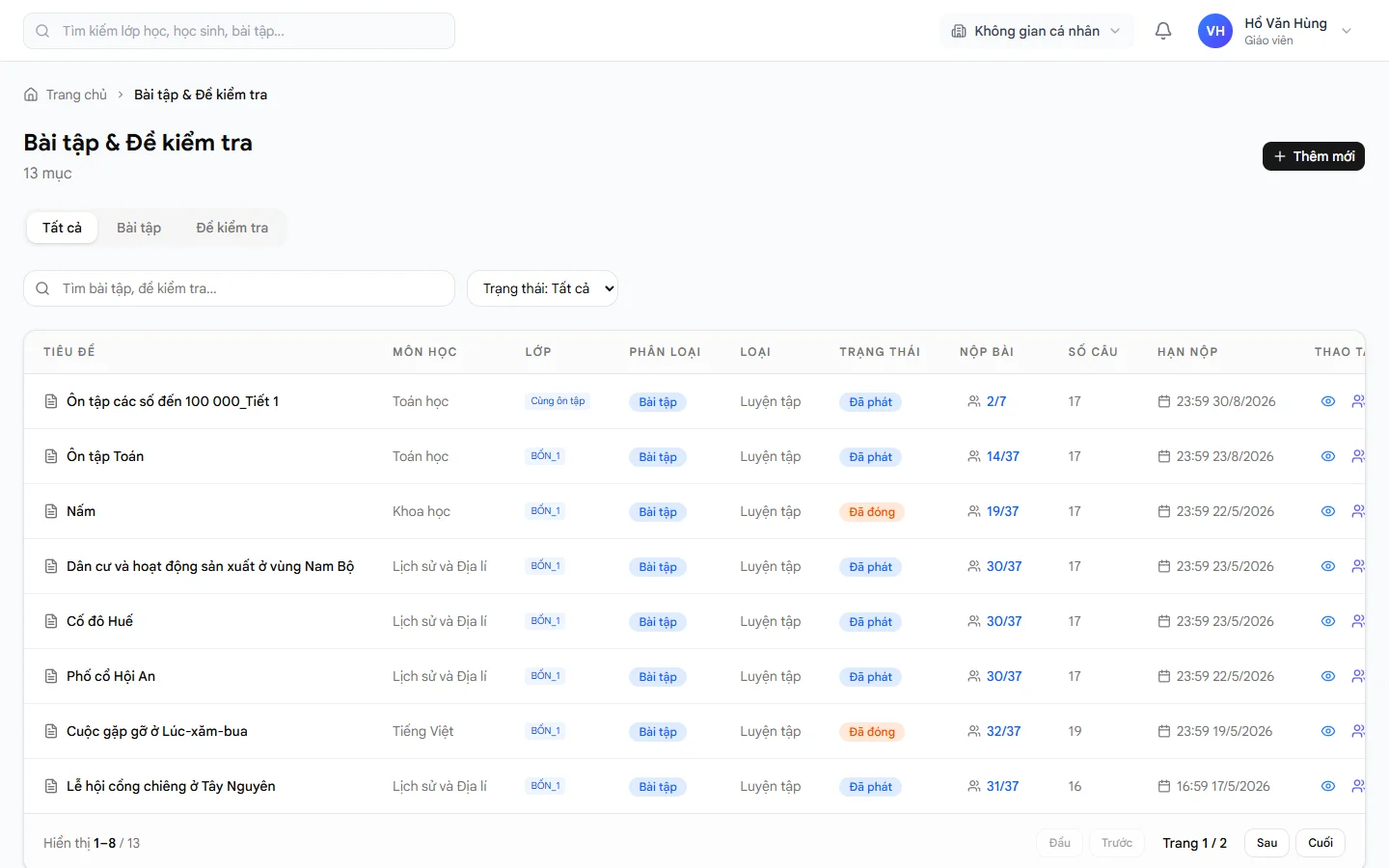Jump to the last page with 'Cuối'
The height and width of the screenshot is (868, 1389).
1321,843
